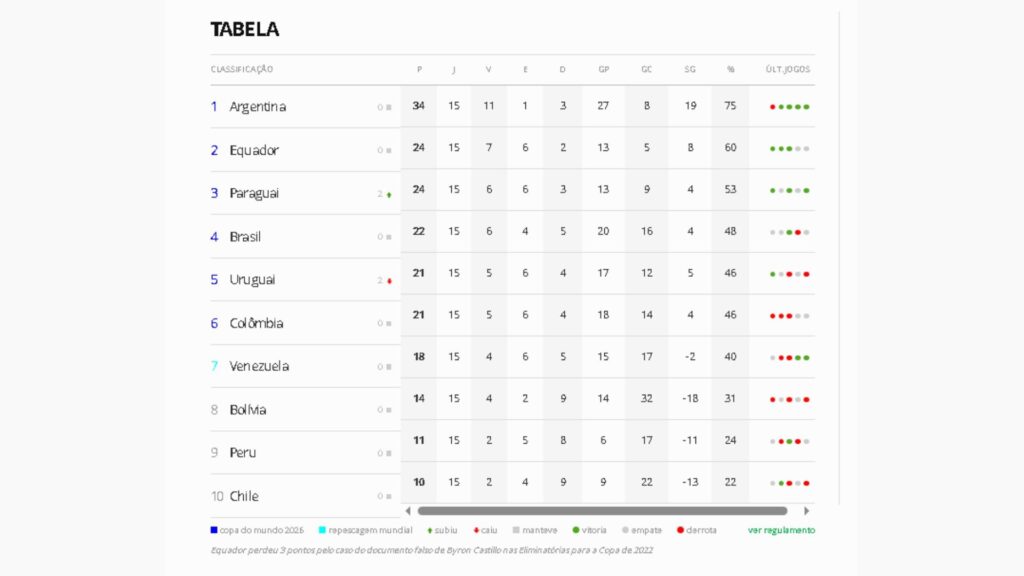The height and width of the screenshot is (576, 1024).
Task: Click the 'CLASSIFICAÇÃO' column header
Action: click(x=242, y=69)
